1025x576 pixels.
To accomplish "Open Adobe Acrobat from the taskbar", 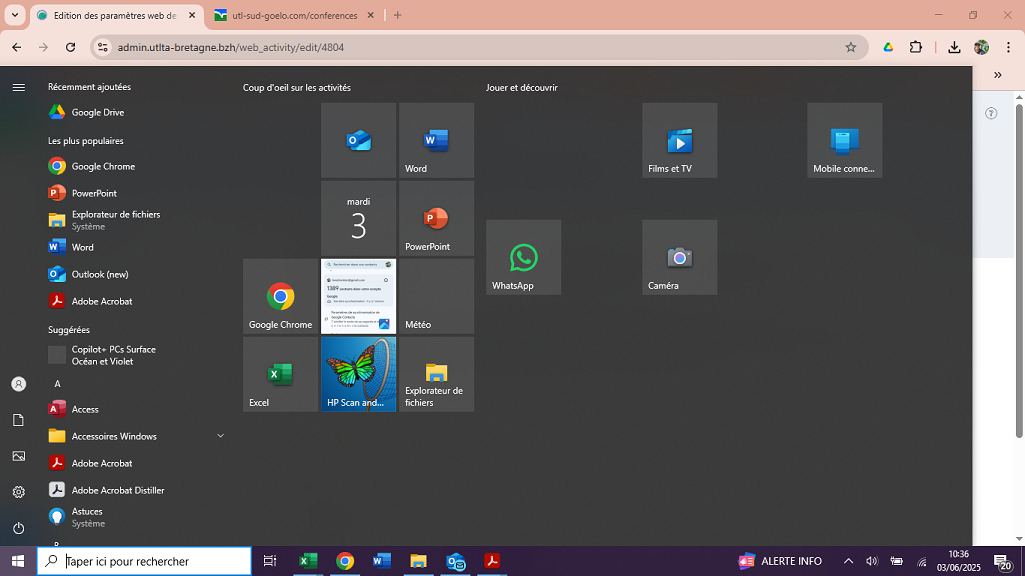I will [492, 561].
